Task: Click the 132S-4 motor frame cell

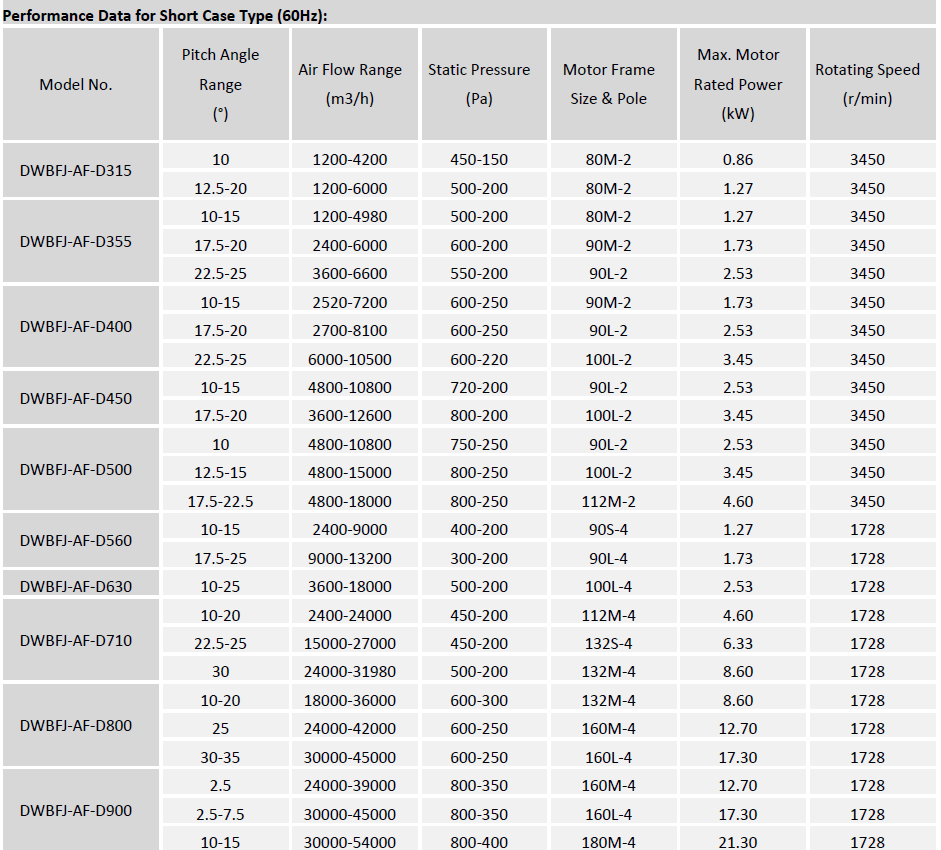Action: pos(608,643)
